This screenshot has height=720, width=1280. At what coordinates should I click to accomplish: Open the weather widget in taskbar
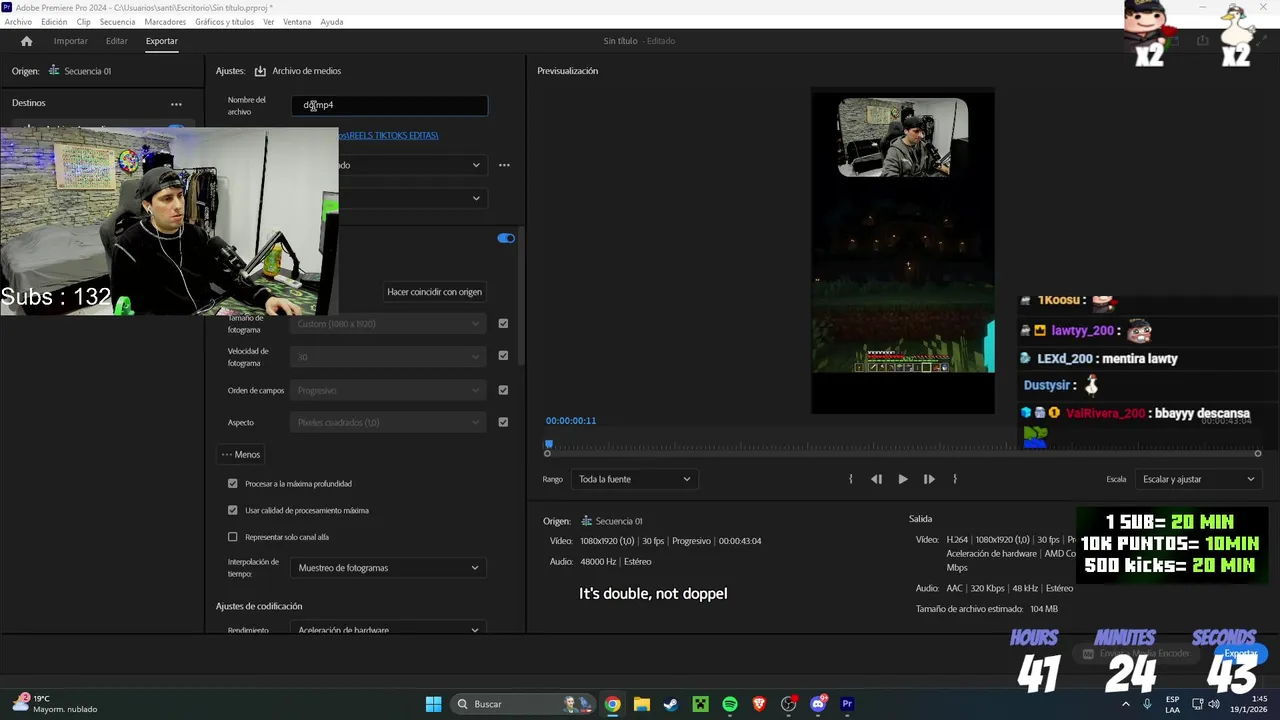coord(55,704)
